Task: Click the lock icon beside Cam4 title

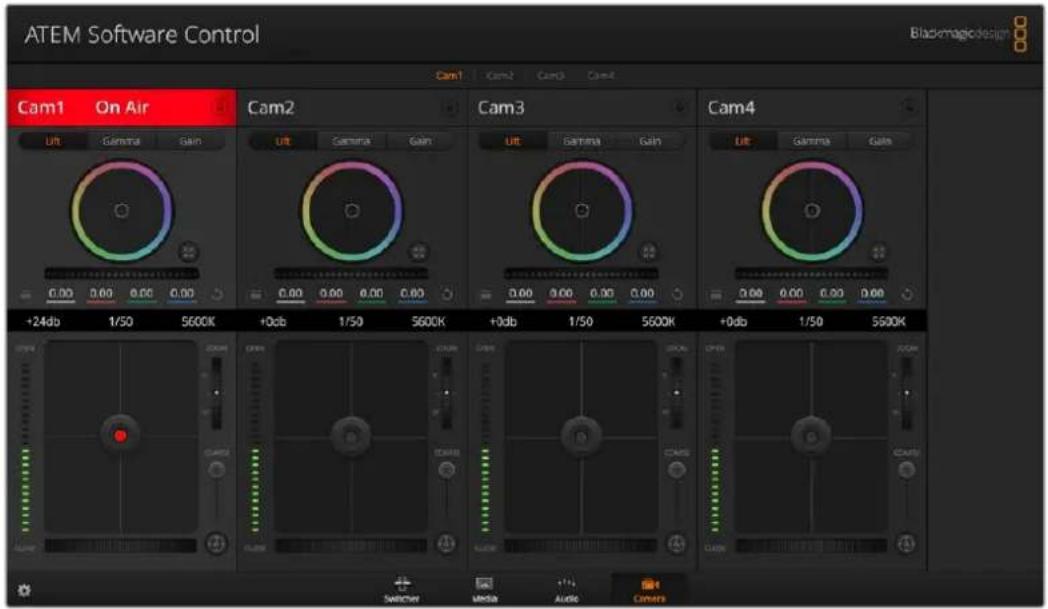Action: 909,108
